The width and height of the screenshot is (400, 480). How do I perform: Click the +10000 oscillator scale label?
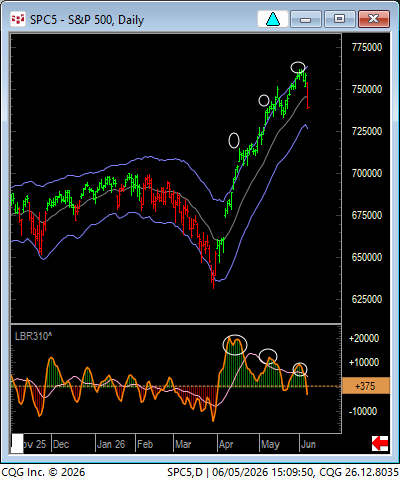point(364,362)
